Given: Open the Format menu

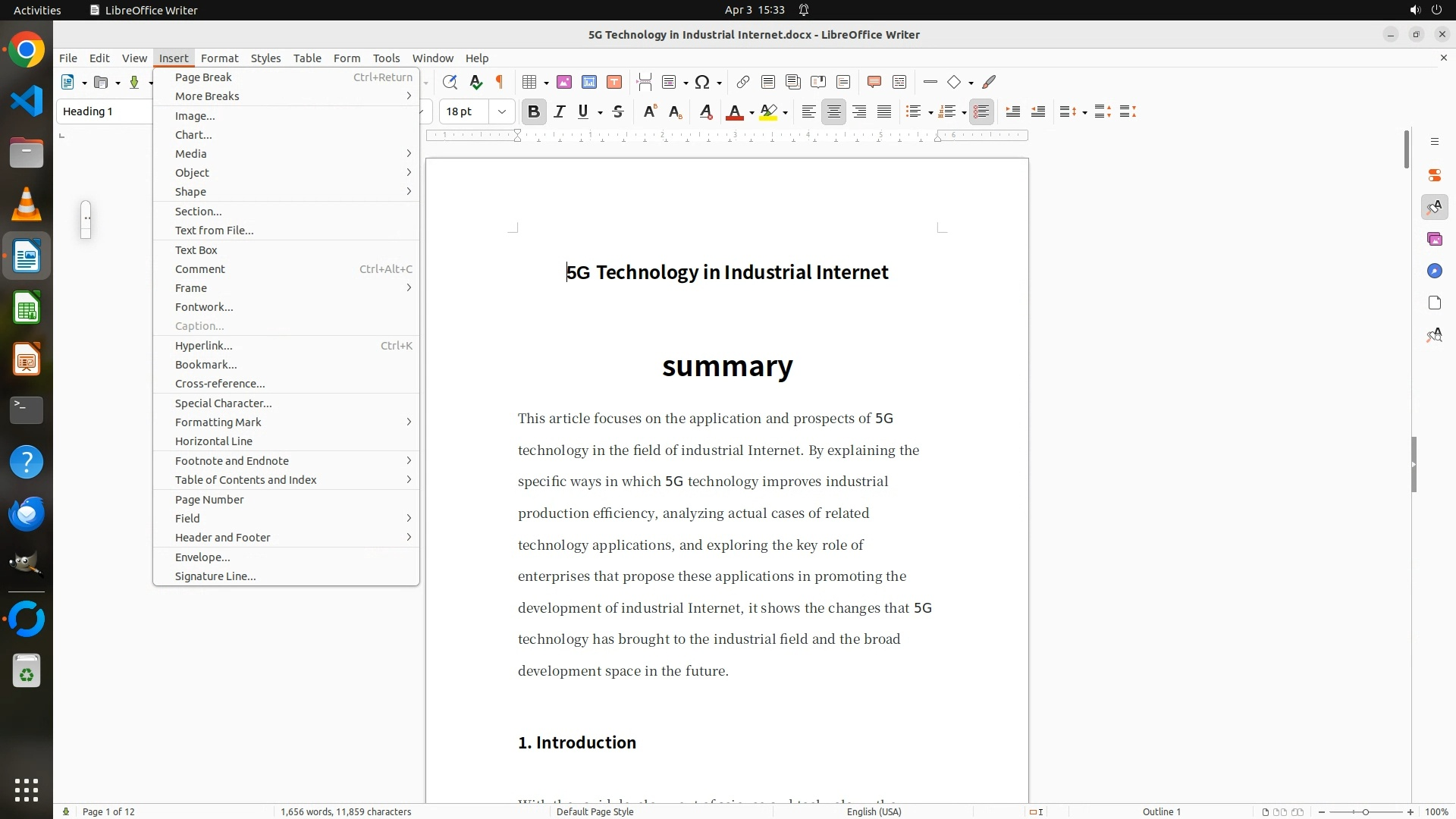Looking at the screenshot, I should coord(219,58).
